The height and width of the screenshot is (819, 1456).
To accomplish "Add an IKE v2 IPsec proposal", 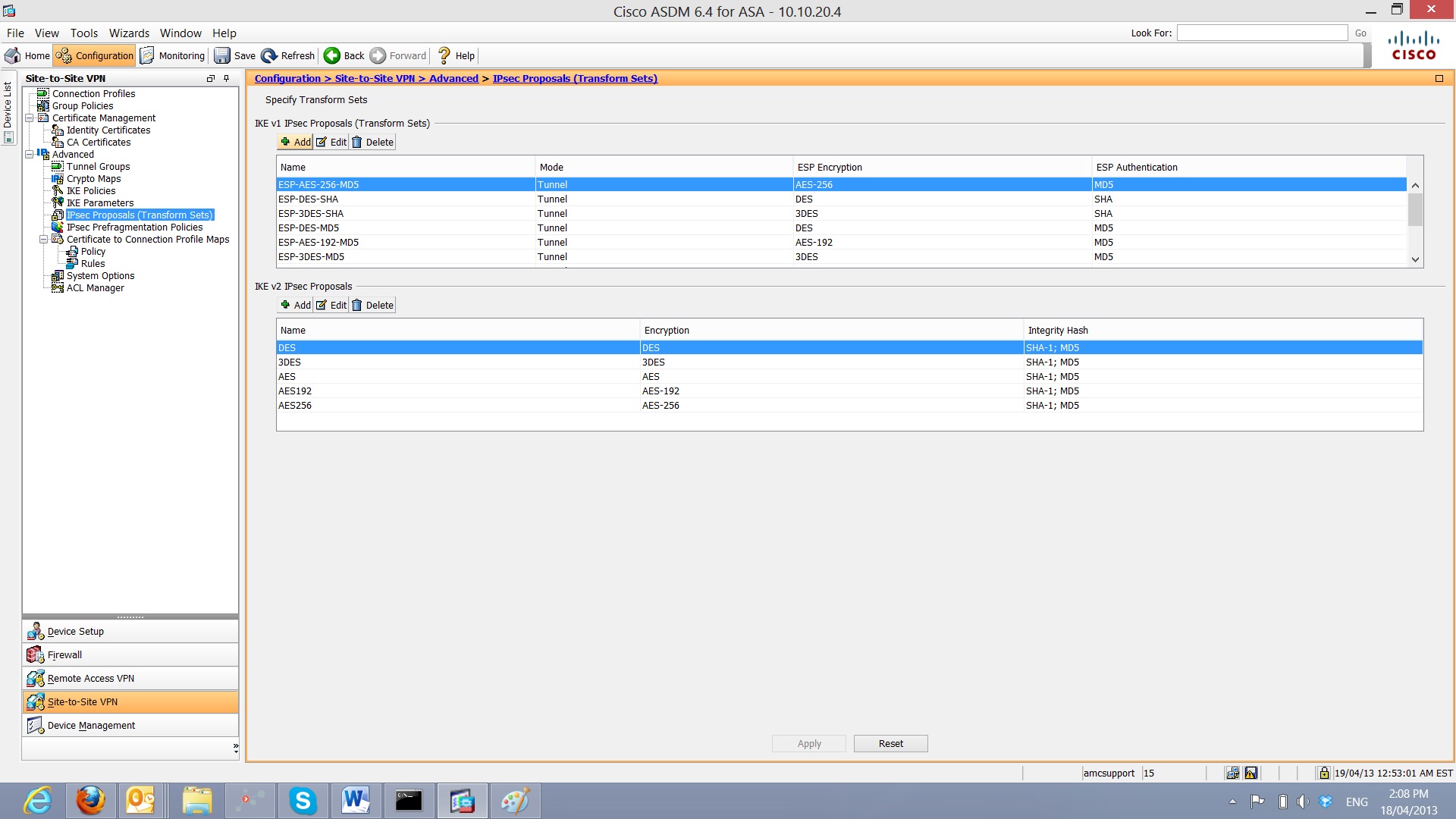I will (296, 305).
